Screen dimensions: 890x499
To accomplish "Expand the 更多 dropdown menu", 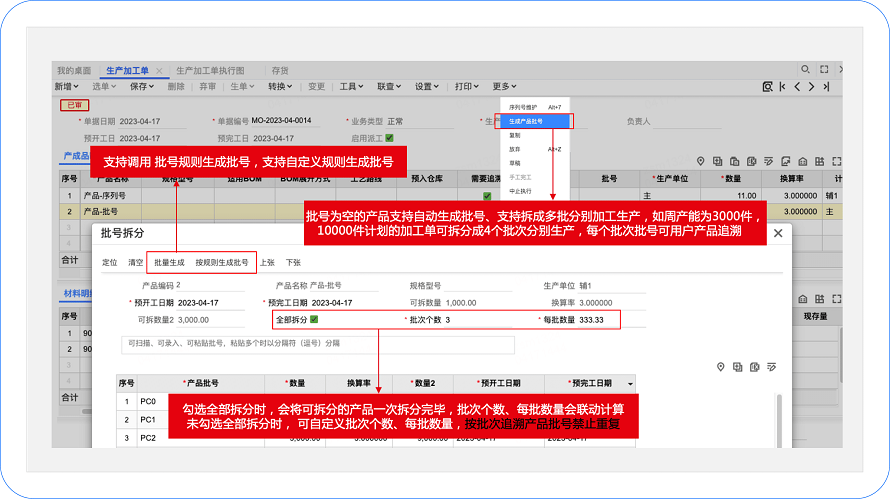I will click(504, 87).
